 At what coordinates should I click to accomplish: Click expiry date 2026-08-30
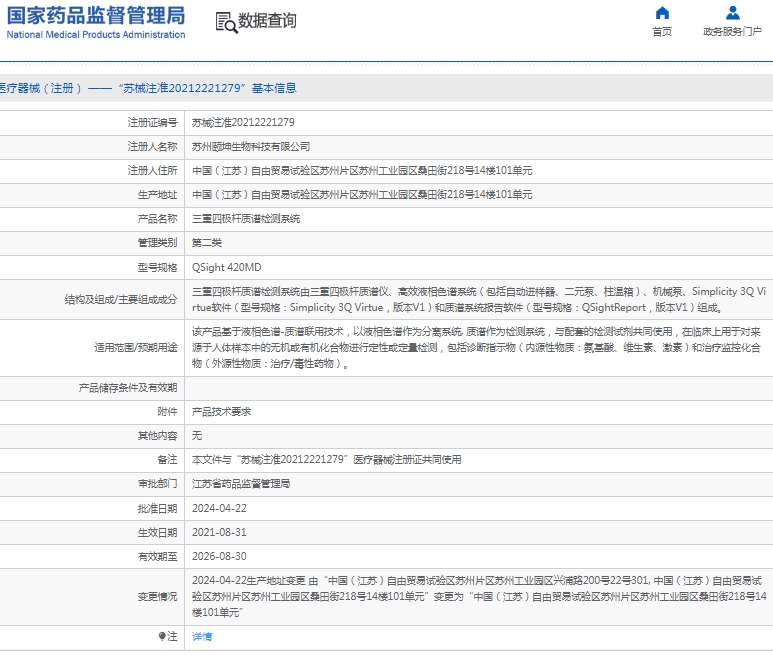click(219, 556)
